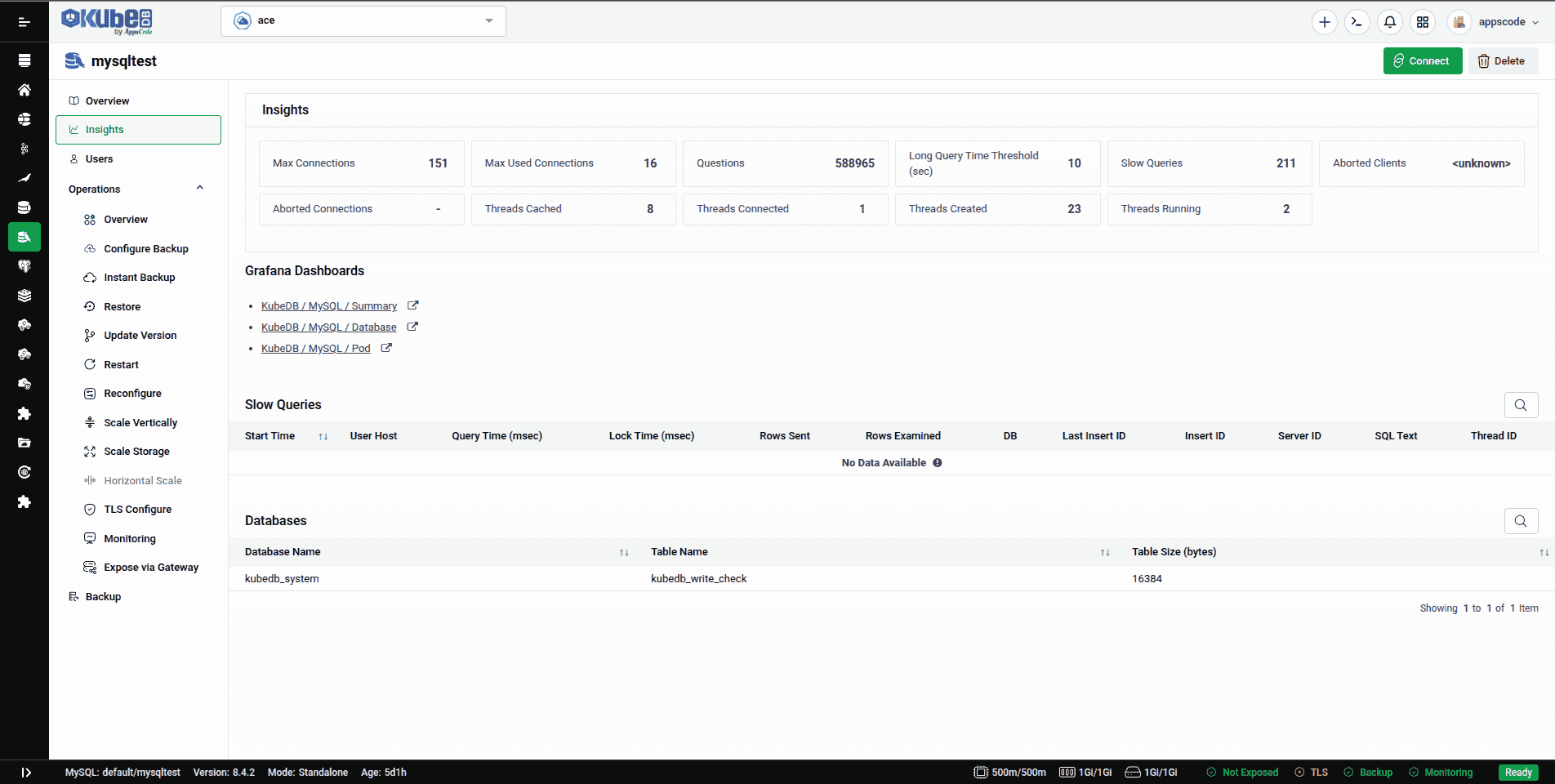Click the kubedb_system database row
1555x784 pixels.
(892, 579)
